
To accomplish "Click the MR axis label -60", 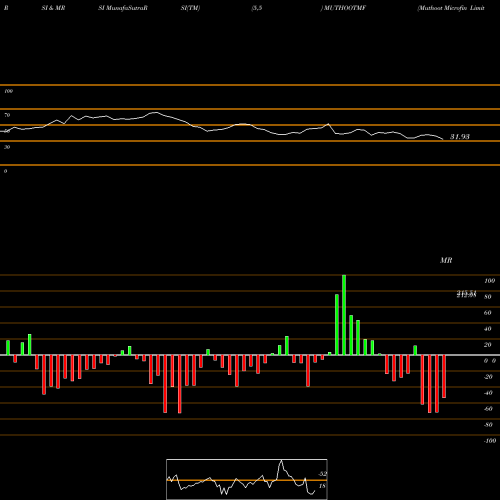I will pyautogui.click(x=488, y=409).
